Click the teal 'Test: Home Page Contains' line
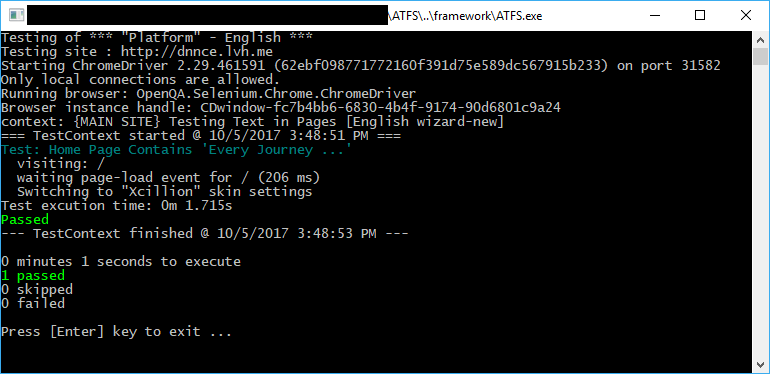This screenshot has height=374, width=770. 176,150
